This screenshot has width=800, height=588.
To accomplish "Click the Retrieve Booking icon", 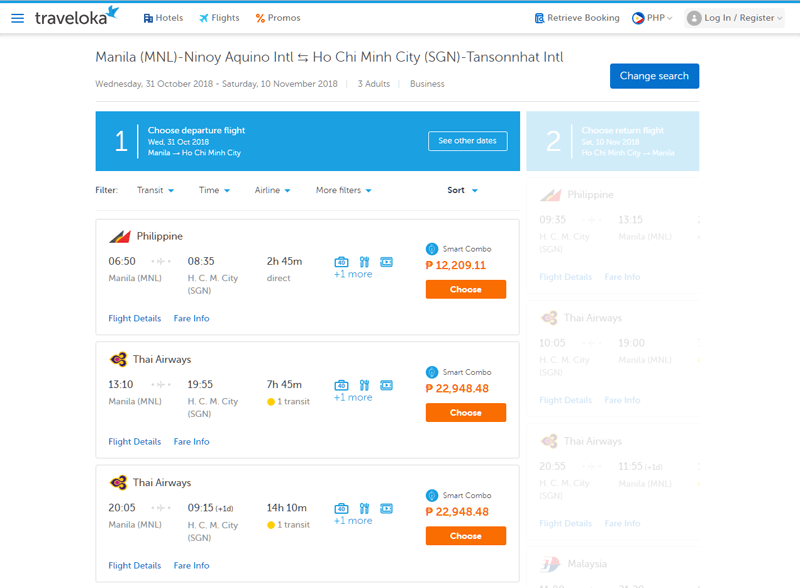I will pyautogui.click(x=539, y=18).
